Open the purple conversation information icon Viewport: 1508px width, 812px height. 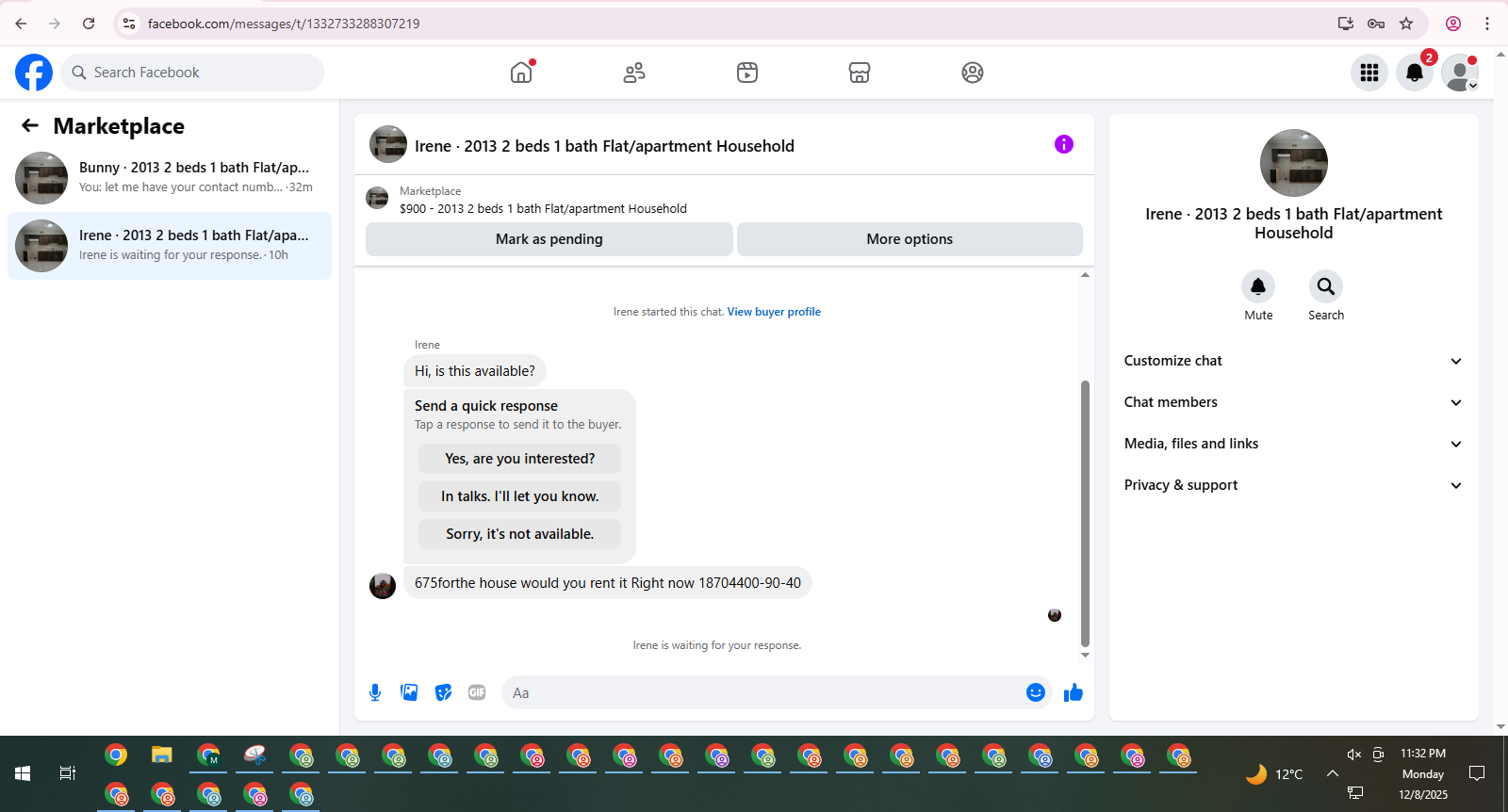[x=1064, y=144]
